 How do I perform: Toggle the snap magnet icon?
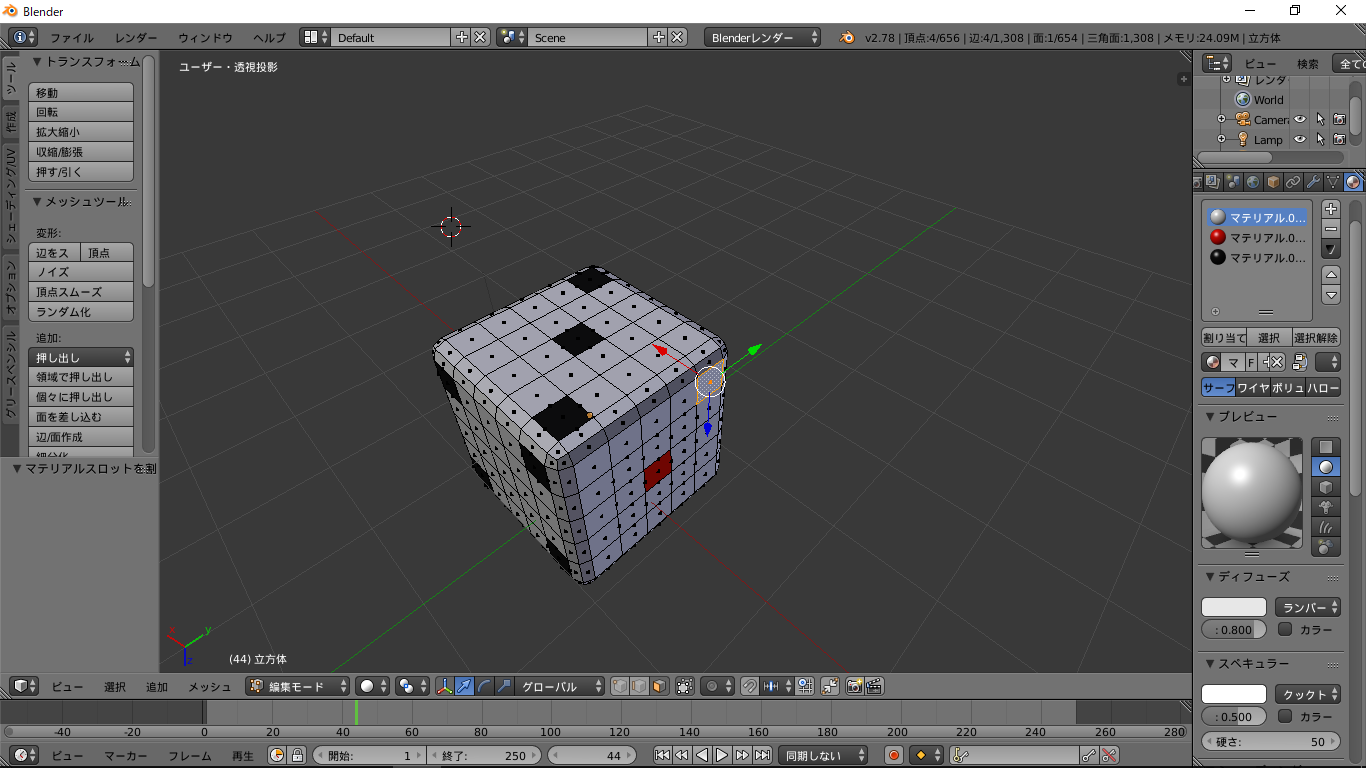point(749,687)
